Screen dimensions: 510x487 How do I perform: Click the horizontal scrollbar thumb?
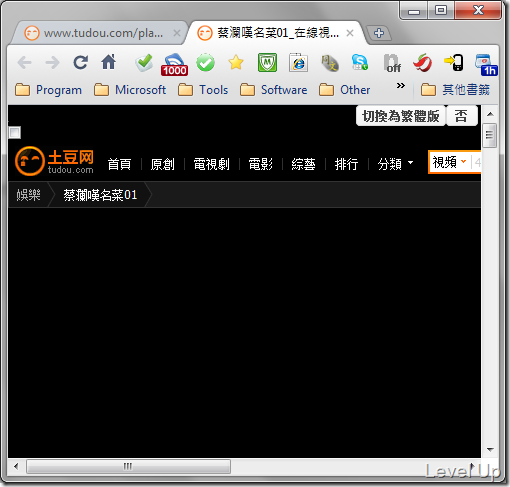(x=128, y=466)
